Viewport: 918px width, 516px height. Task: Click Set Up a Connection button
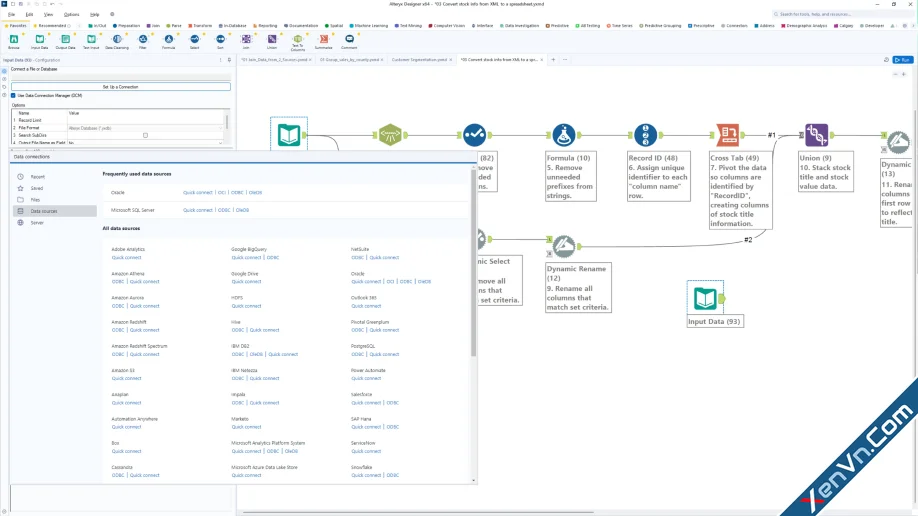121,87
